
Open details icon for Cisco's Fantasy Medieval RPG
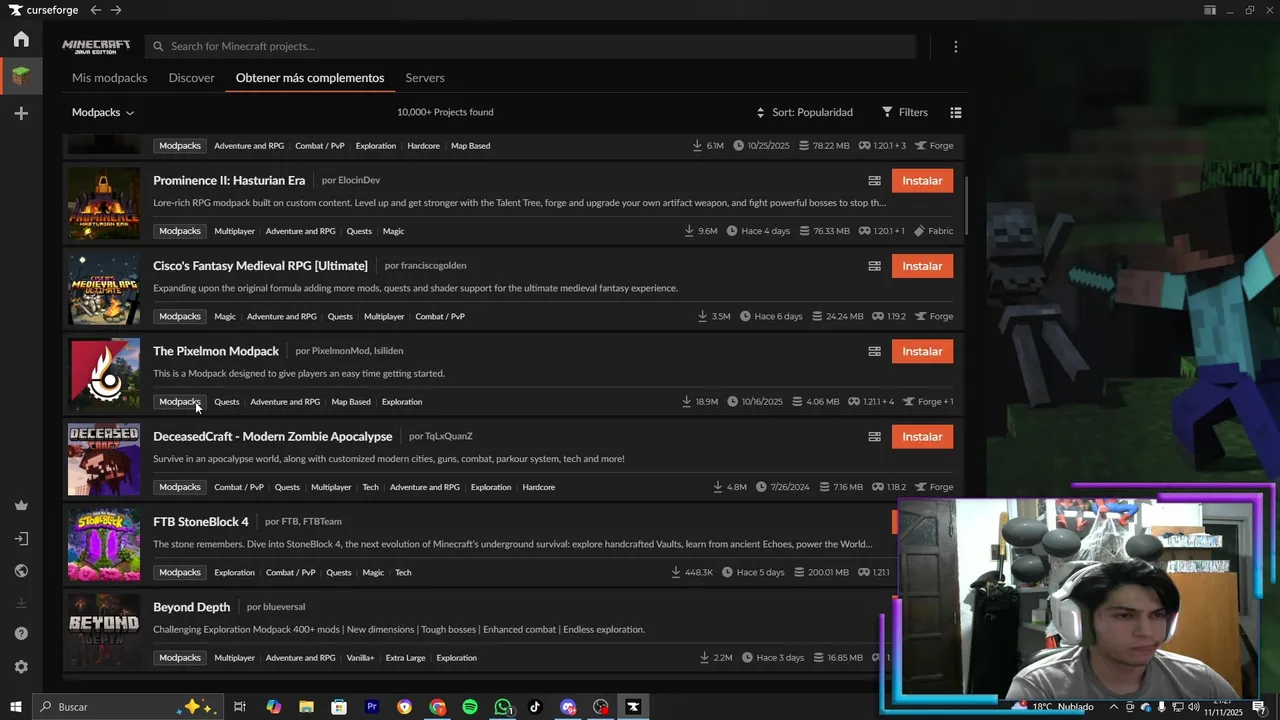click(x=874, y=266)
